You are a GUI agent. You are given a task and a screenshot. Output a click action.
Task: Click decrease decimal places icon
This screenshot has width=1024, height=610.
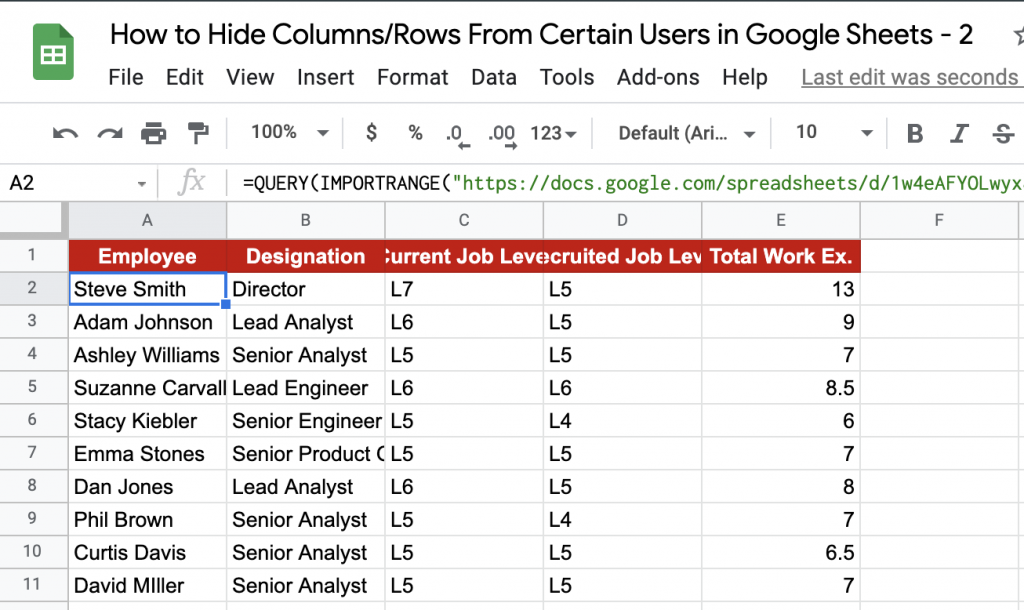pos(456,134)
